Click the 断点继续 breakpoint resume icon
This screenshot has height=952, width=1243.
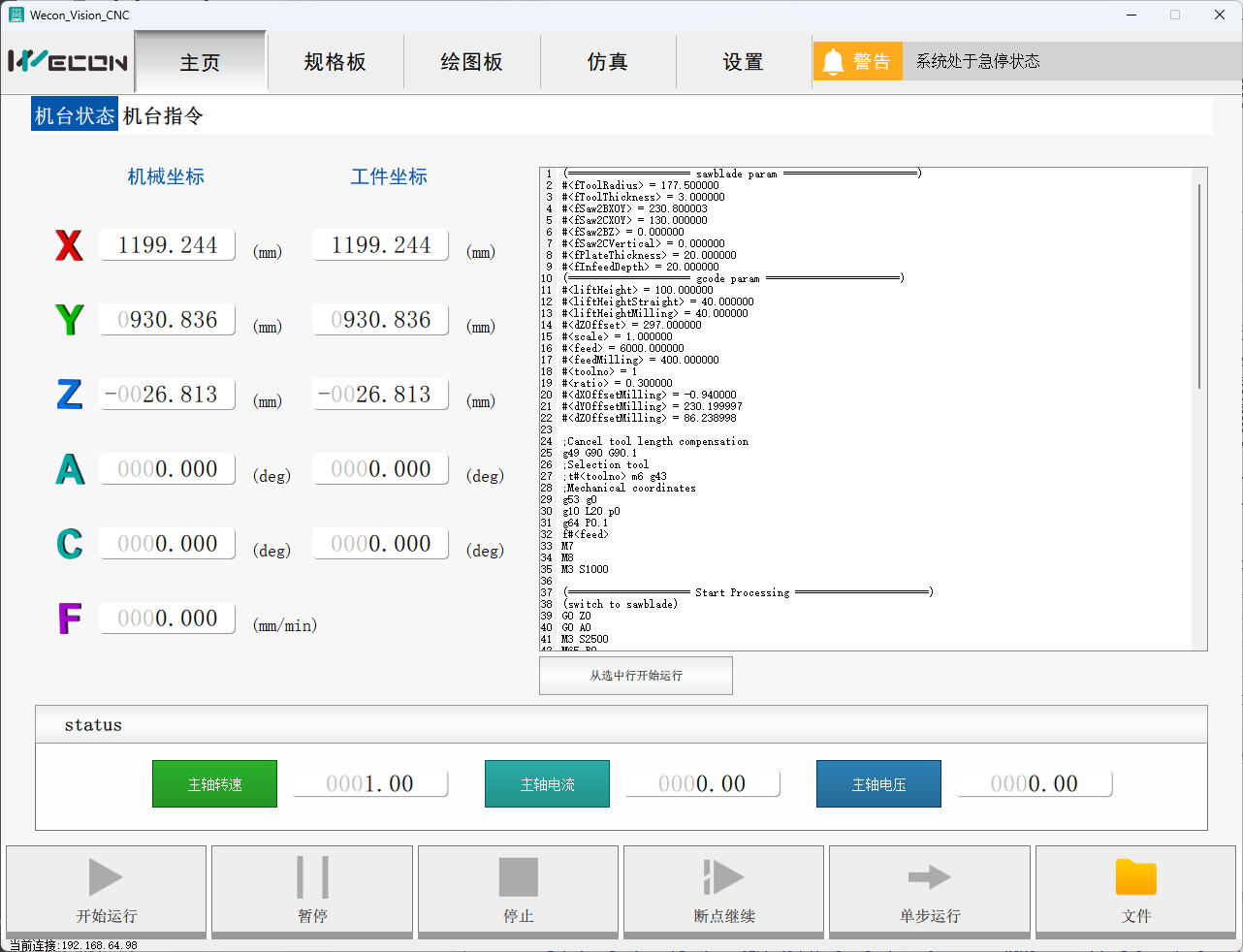[723, 877]
